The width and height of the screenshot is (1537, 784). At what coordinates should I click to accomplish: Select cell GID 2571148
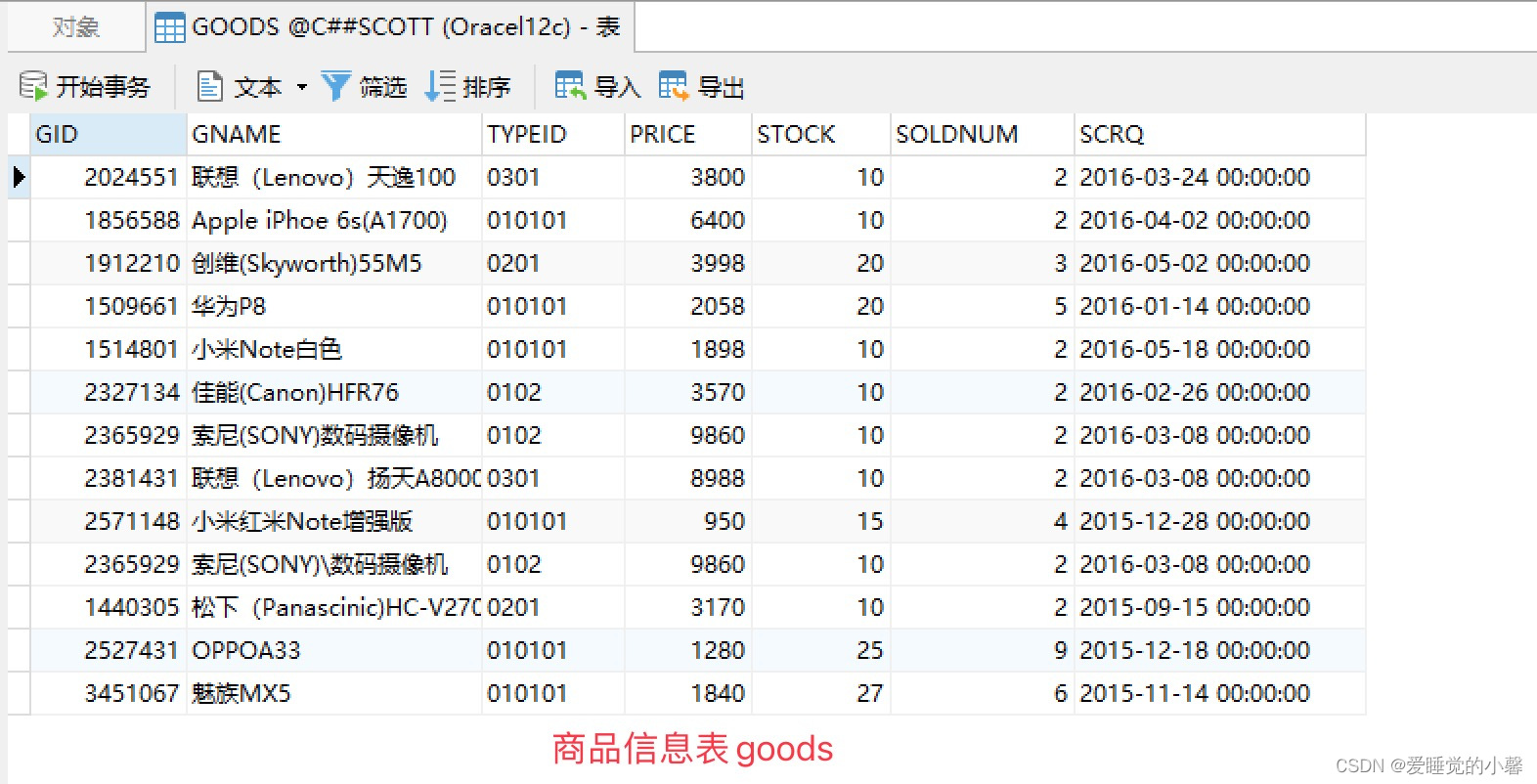point(109,521)
